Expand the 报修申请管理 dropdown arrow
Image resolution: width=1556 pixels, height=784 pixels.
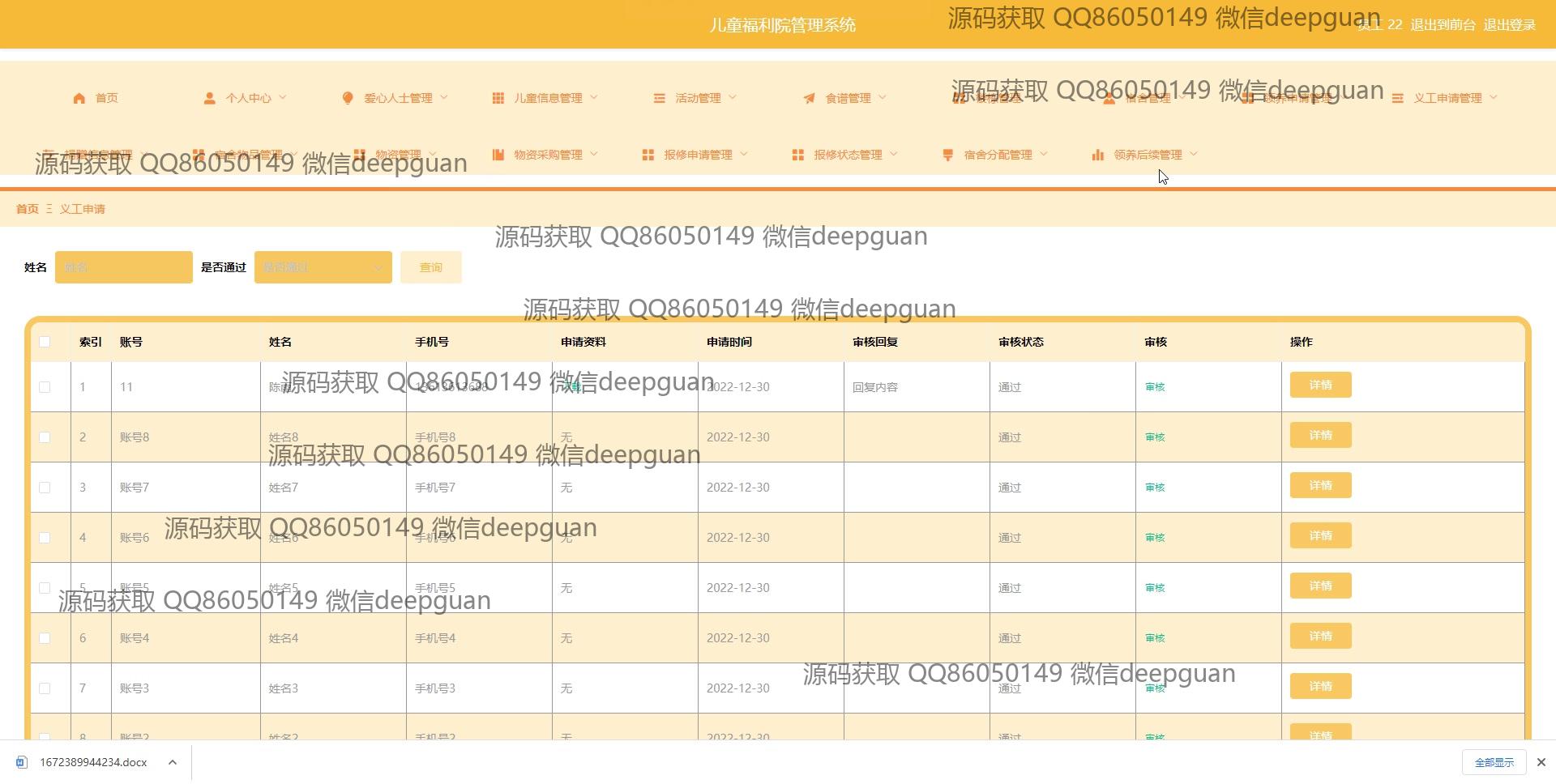point(744,155)
